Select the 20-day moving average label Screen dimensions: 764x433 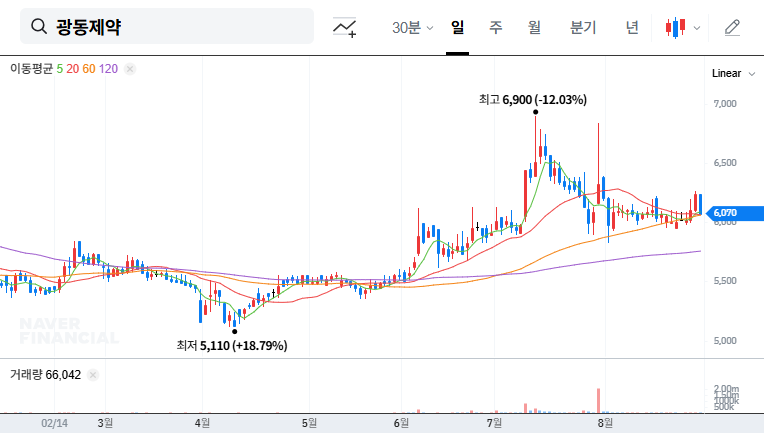tap(73, 69)
